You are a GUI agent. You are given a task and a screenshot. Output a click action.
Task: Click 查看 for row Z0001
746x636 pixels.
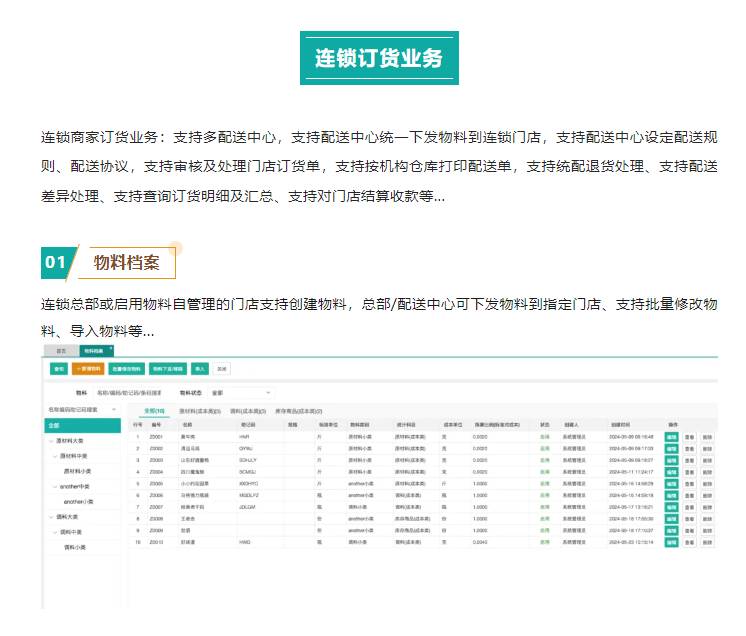(689, 437)
